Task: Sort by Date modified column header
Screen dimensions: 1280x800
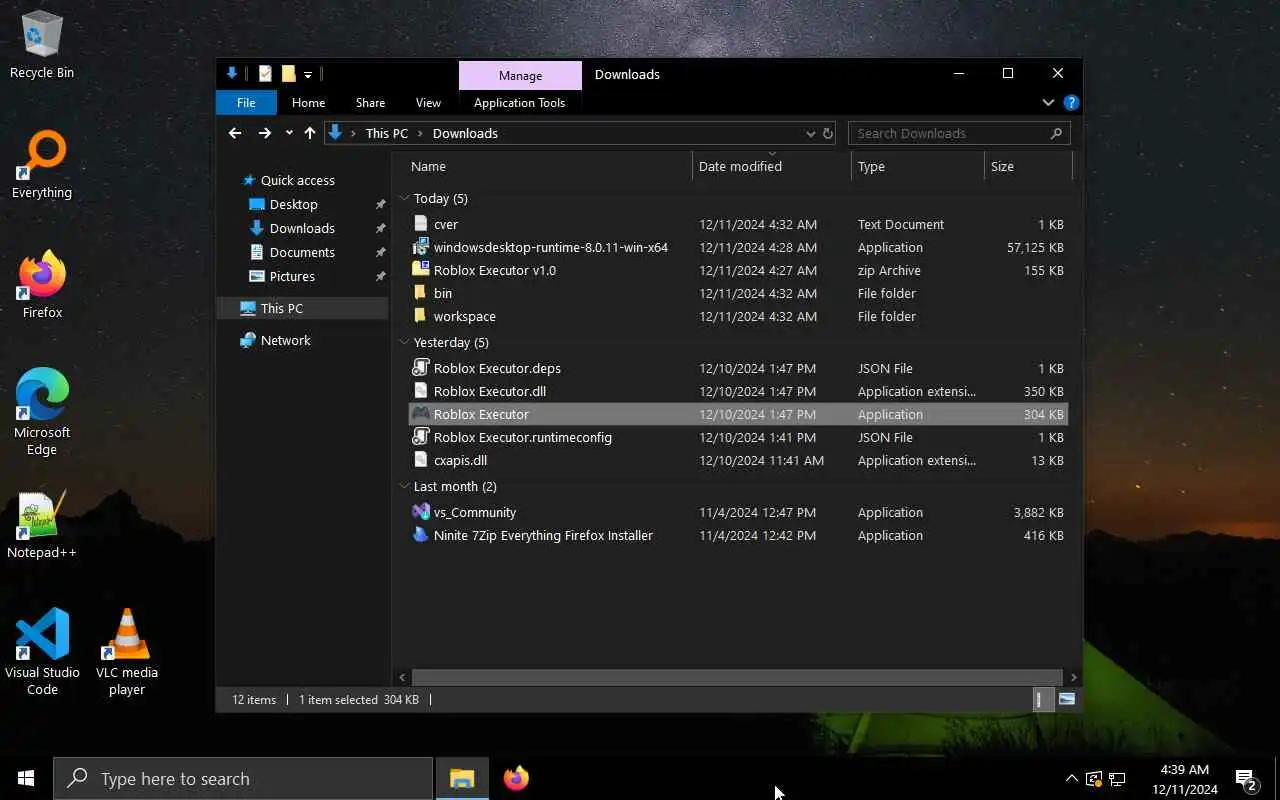Action: (771, 166)
